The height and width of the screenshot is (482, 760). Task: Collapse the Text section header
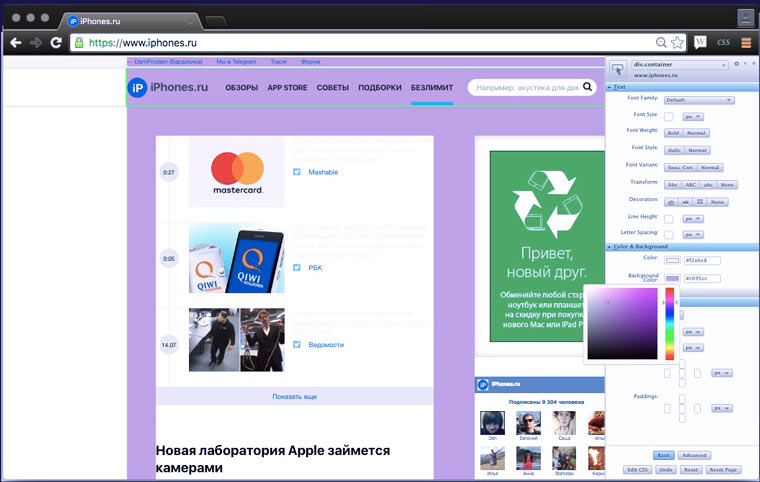pyautogui.click(x=682, y=87)
